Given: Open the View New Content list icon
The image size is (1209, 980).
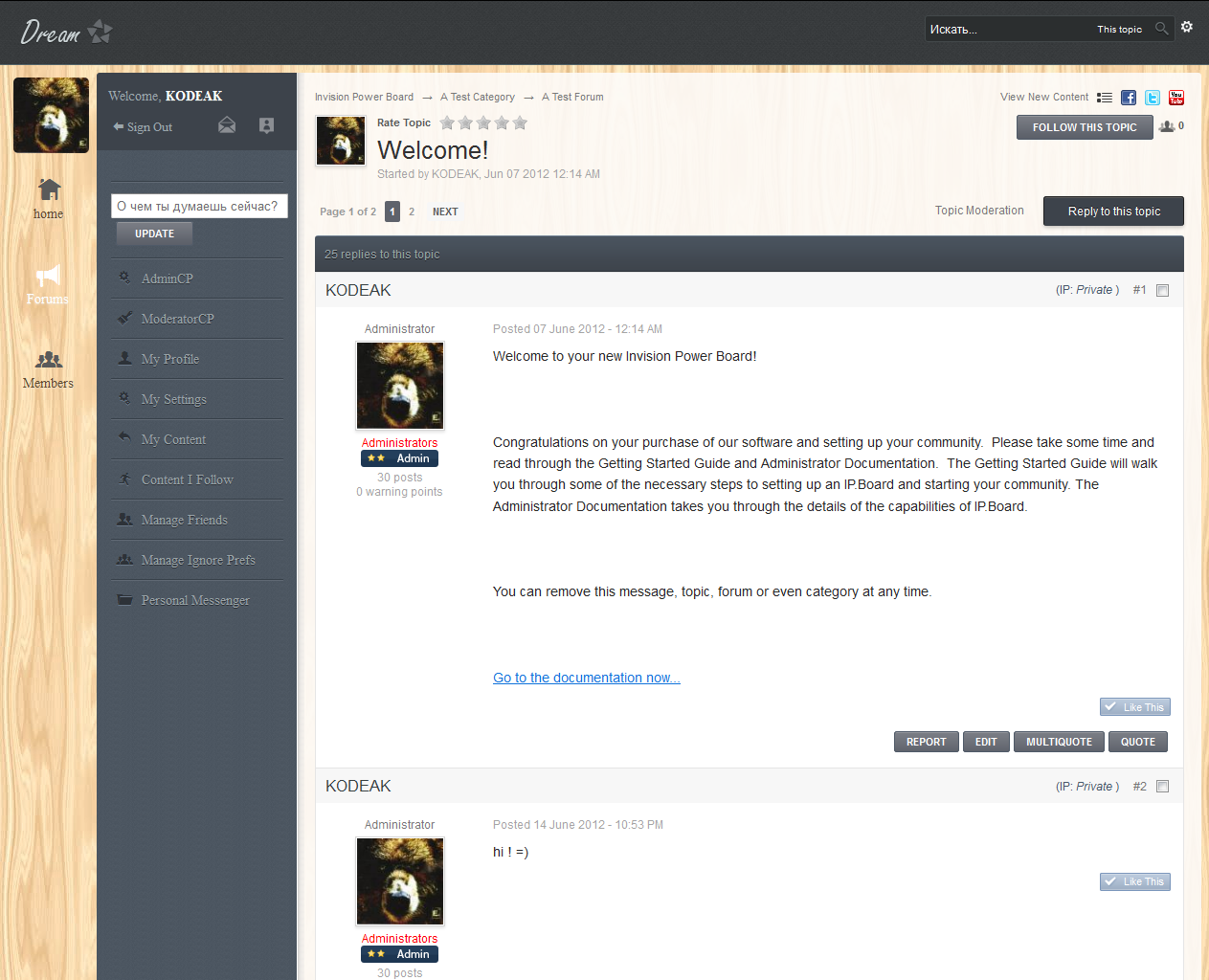Looking at the screenshot, I should coord(1105,98).
